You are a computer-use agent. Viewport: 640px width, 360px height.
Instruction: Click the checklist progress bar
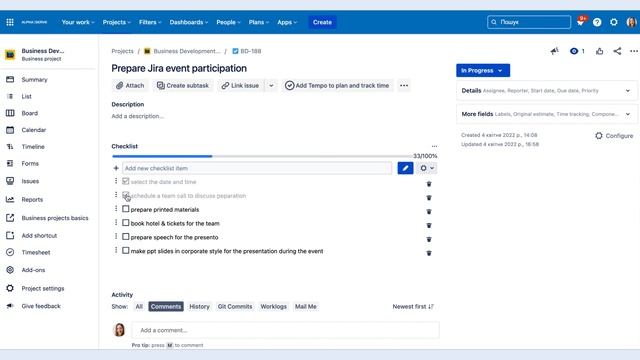pyautogui.click(x=261, y=156)
